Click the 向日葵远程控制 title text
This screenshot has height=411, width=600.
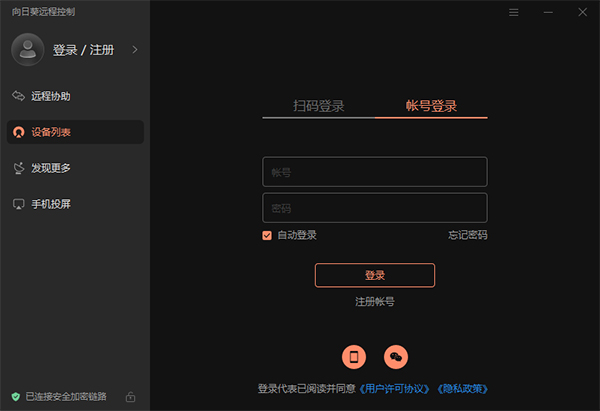[43, 12]
